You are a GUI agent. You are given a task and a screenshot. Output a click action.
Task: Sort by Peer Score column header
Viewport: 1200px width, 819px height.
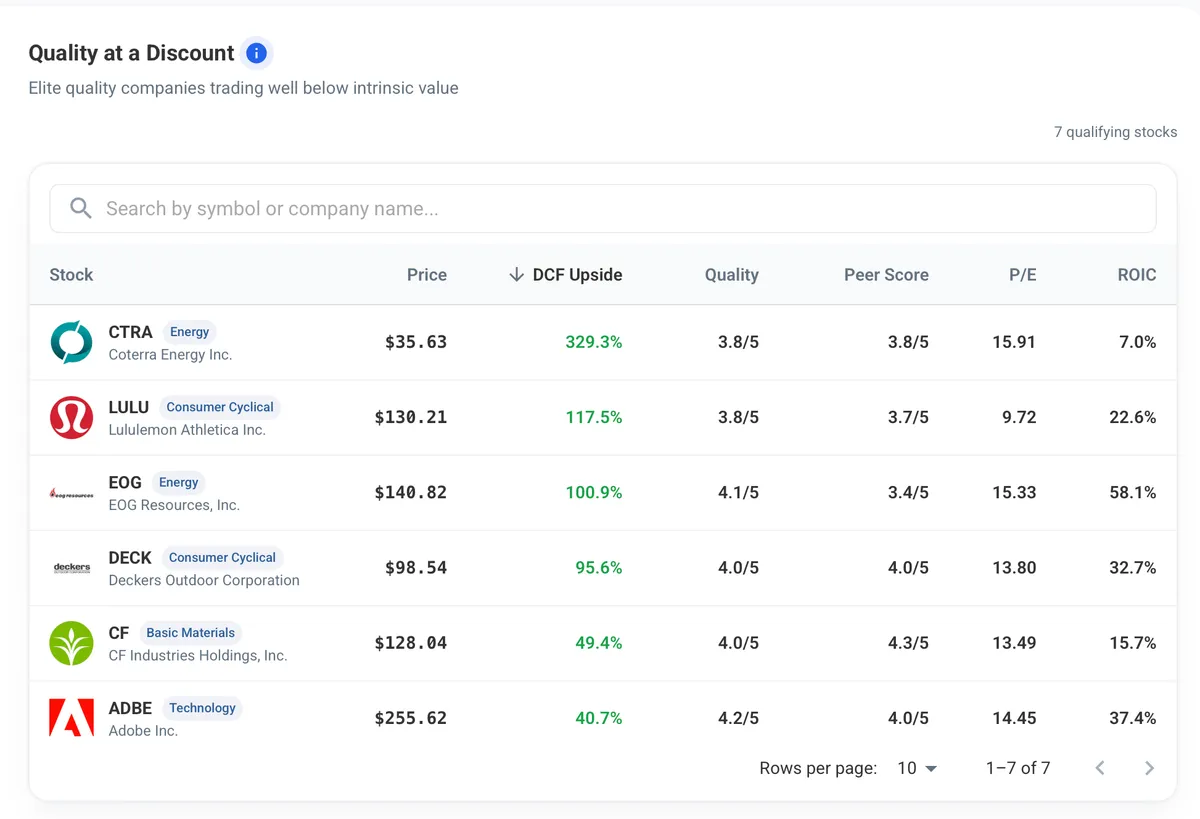[886, 275]
